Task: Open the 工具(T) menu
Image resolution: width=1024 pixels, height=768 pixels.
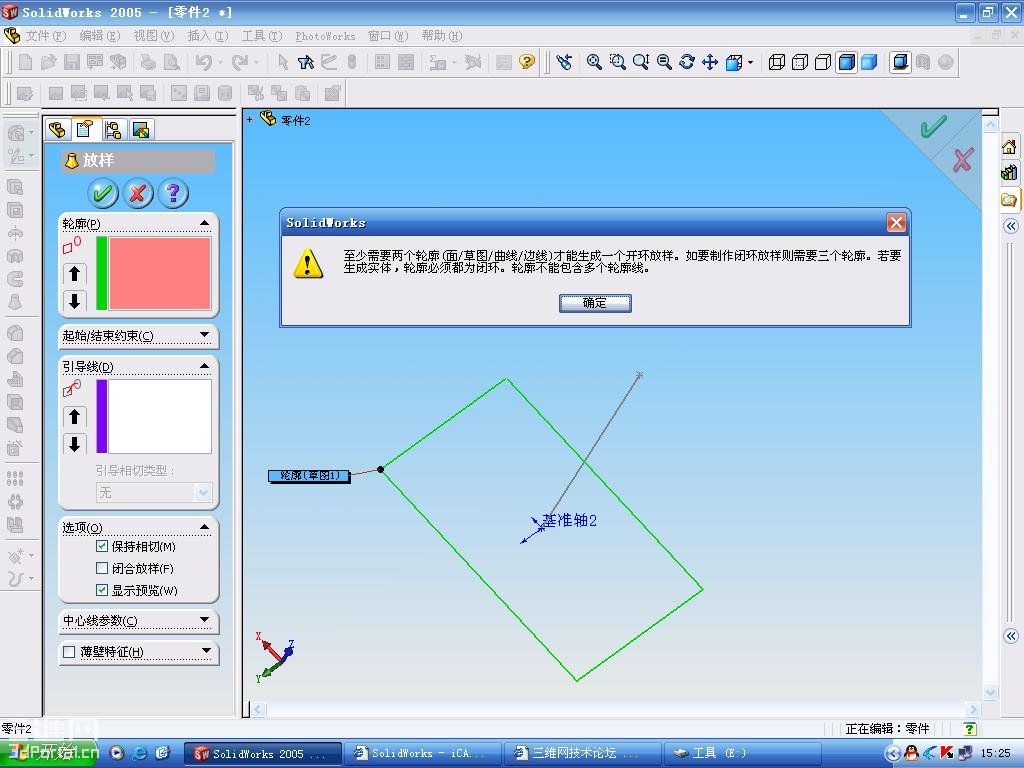Action: pyautogui.click(x=262, y=36)
